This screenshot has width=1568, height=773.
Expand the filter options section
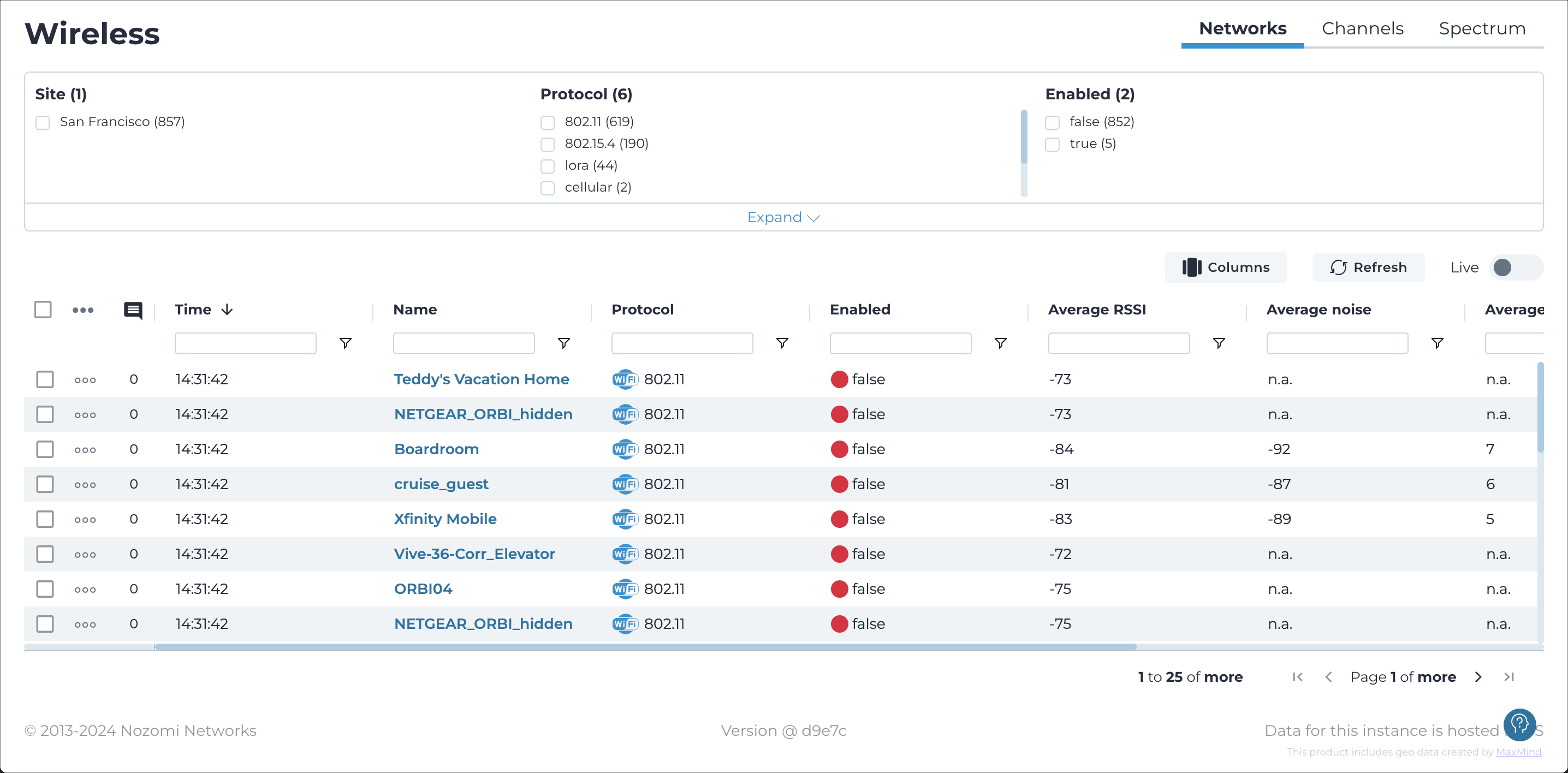[783, 217]
